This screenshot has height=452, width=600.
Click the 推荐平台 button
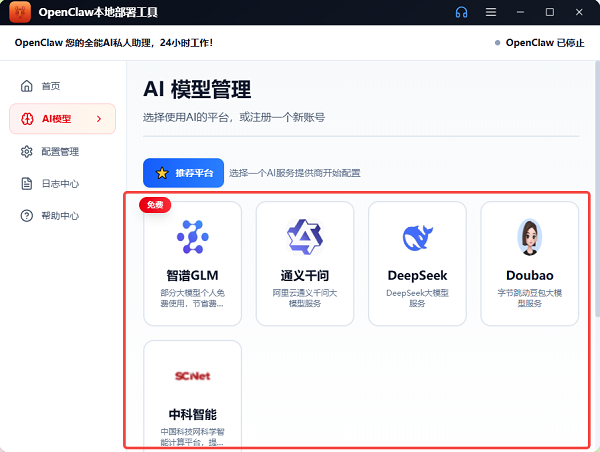184,173
